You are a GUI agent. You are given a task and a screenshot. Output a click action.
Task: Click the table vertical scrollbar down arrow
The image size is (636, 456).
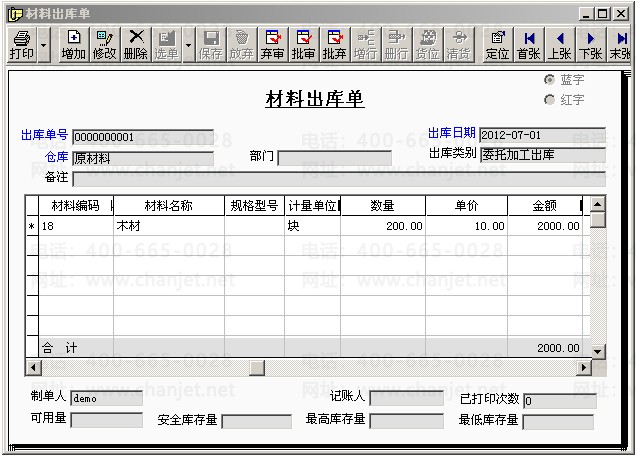598,351
